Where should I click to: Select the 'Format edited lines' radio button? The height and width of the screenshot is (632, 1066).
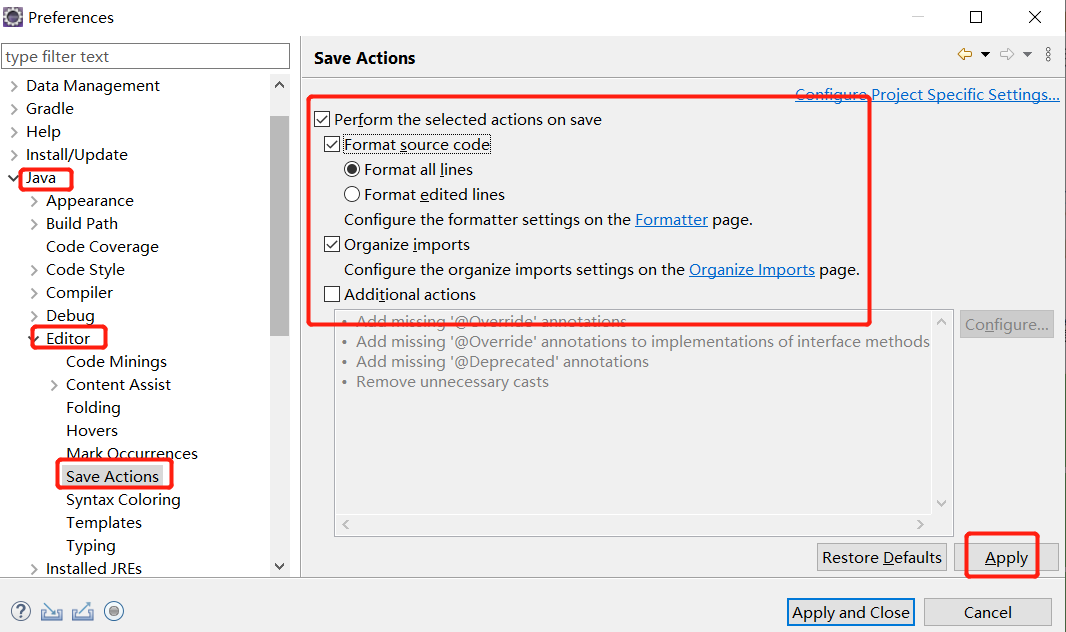pyautogui.click(x=351, y=194)
